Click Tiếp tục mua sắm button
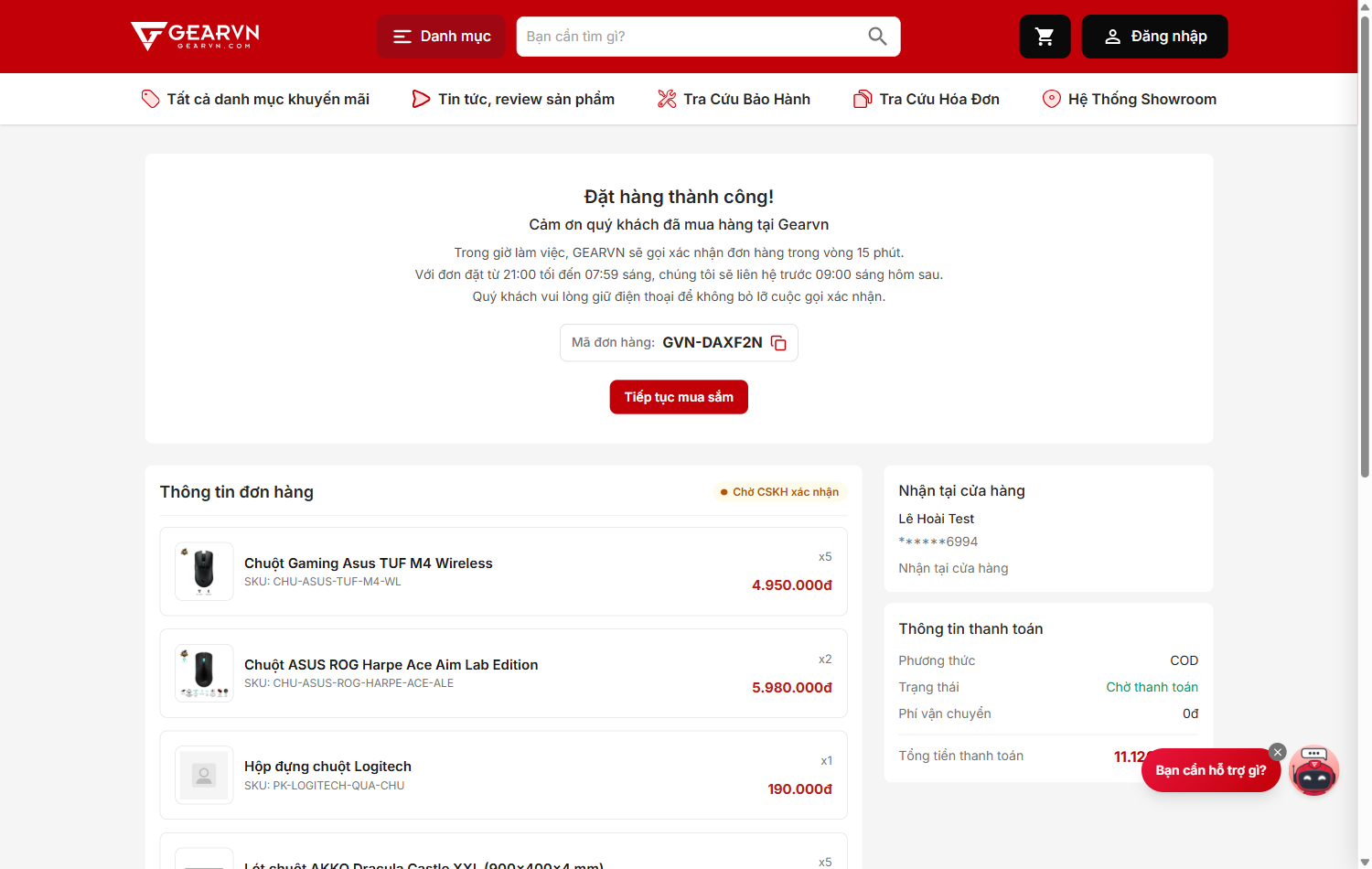The width and height of the screenshot is (1372, 869). [679, 397]
